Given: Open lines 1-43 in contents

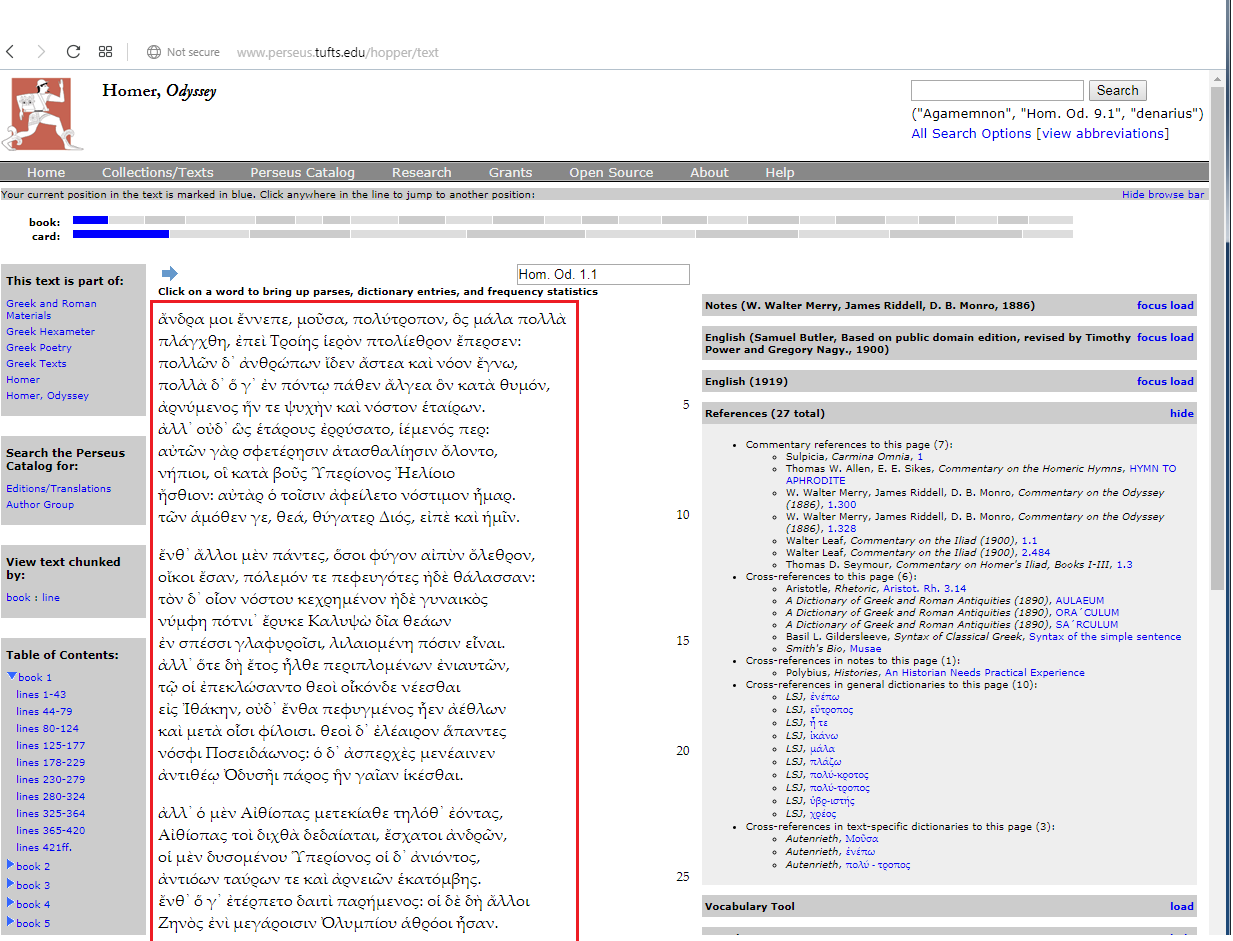Looking at the screenshot, I should 41,694.
